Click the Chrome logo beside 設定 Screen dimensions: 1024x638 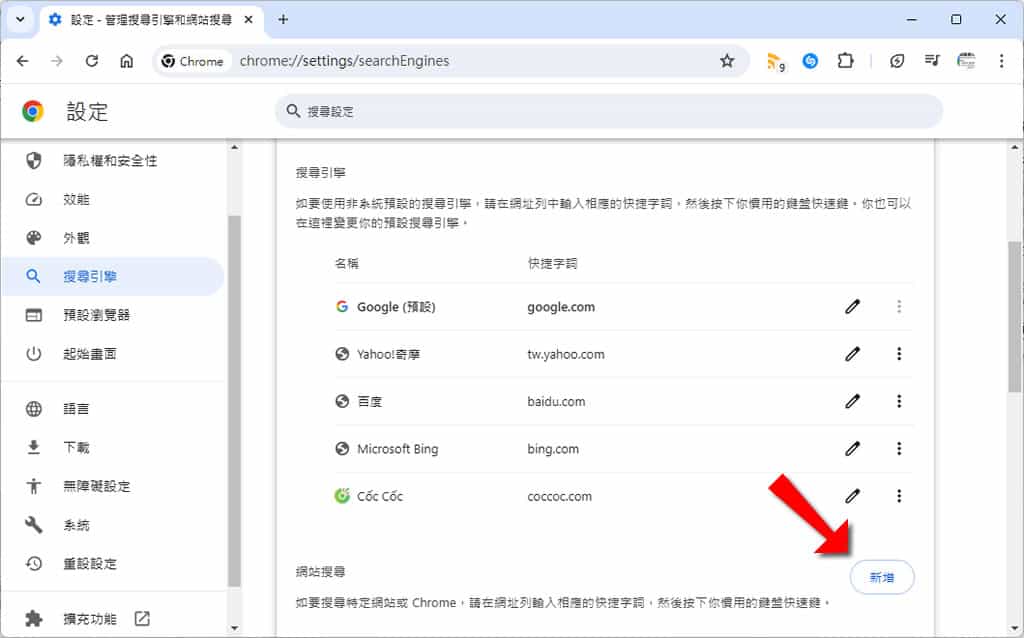coord(33,111)
